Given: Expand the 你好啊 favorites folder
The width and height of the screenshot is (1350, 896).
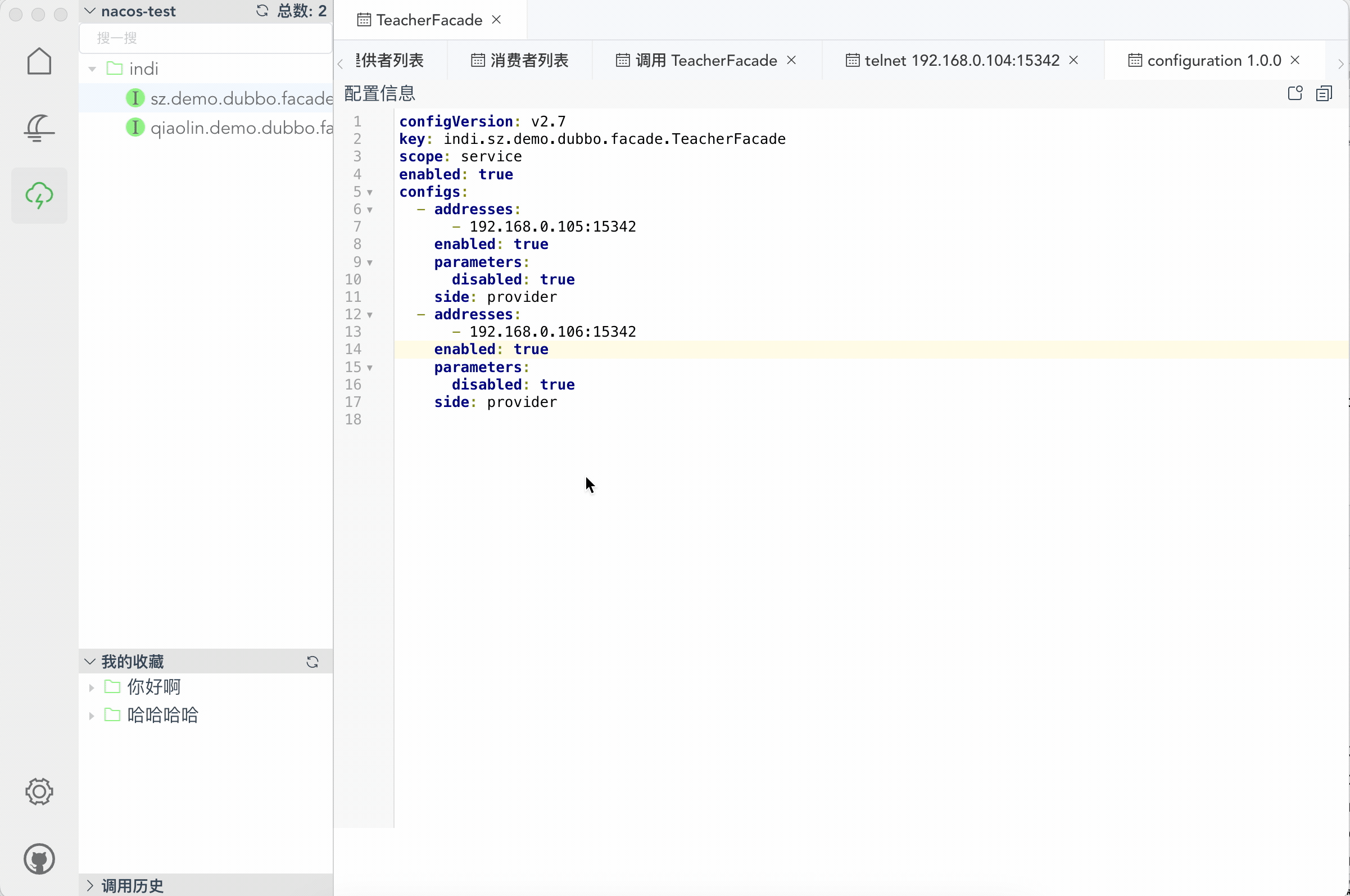Looking at the screenshot, I should [92, 687].
